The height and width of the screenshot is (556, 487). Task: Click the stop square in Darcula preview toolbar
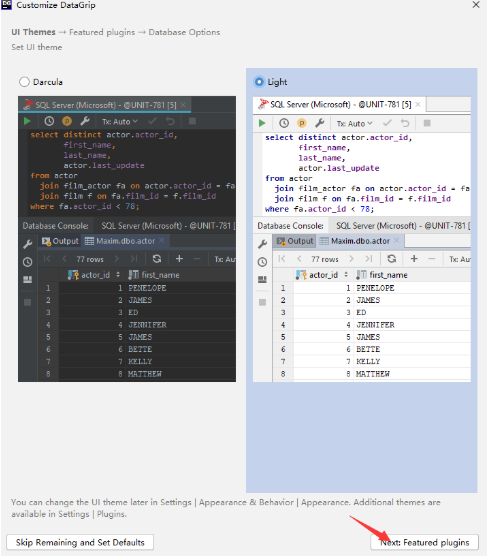(192, 121)
